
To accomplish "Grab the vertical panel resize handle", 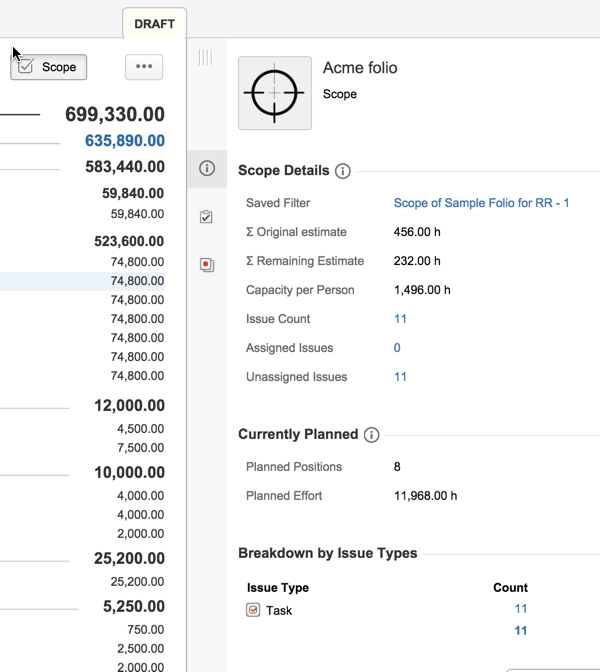I will coord(205,58).
